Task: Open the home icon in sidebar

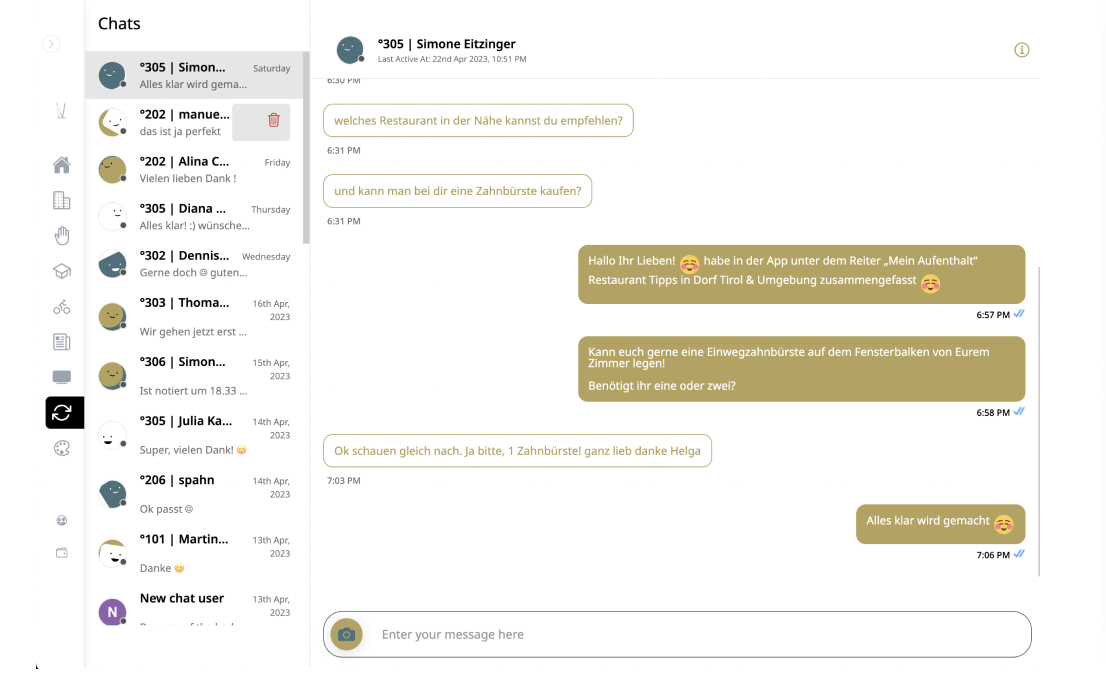Action: (x=62, y=165)
